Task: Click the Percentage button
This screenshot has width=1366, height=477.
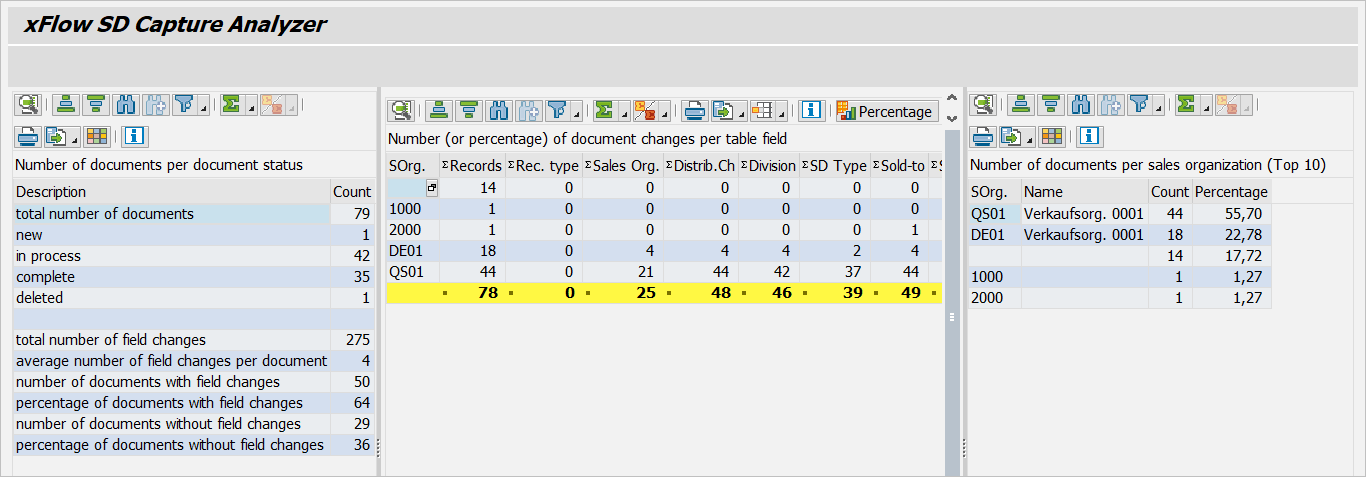Action: point(886,111)
